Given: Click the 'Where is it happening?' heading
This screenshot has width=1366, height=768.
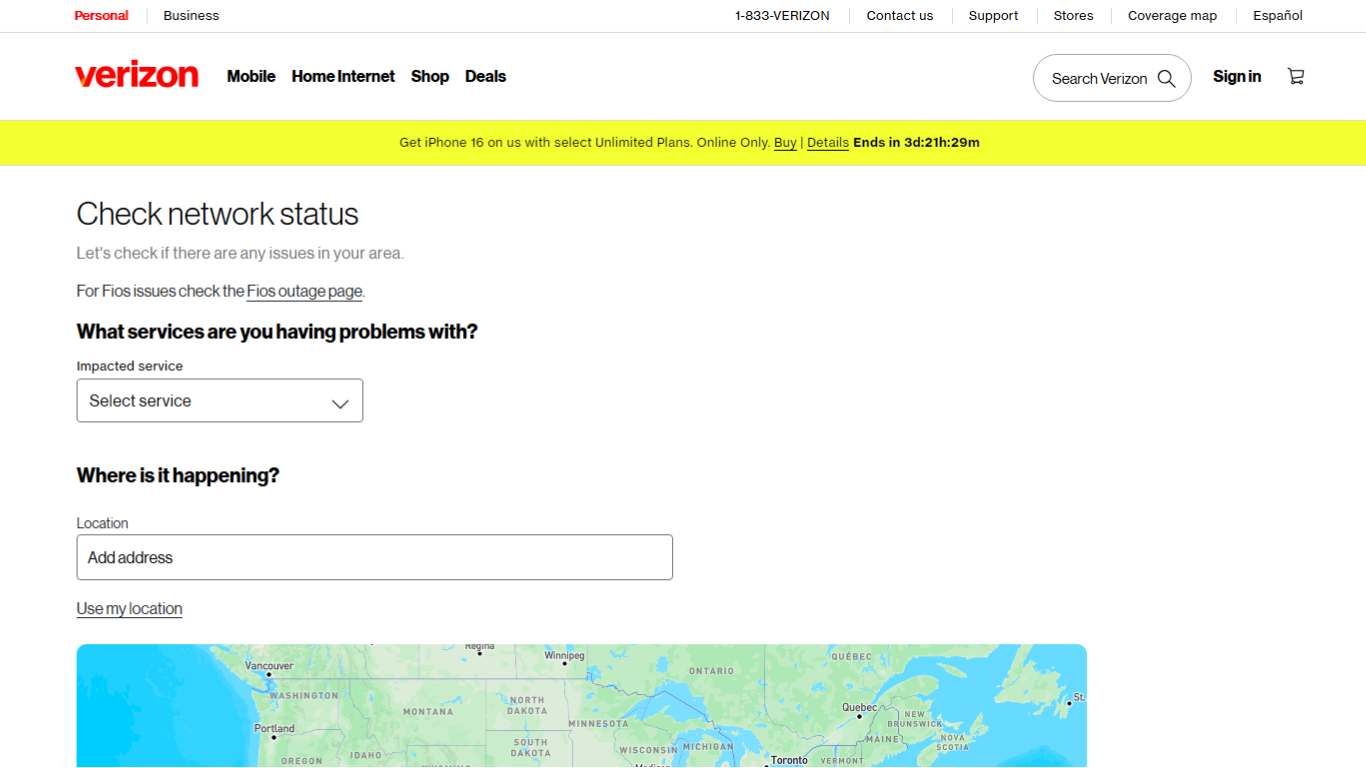Looking at the screenshot, I should click(178, 475).
